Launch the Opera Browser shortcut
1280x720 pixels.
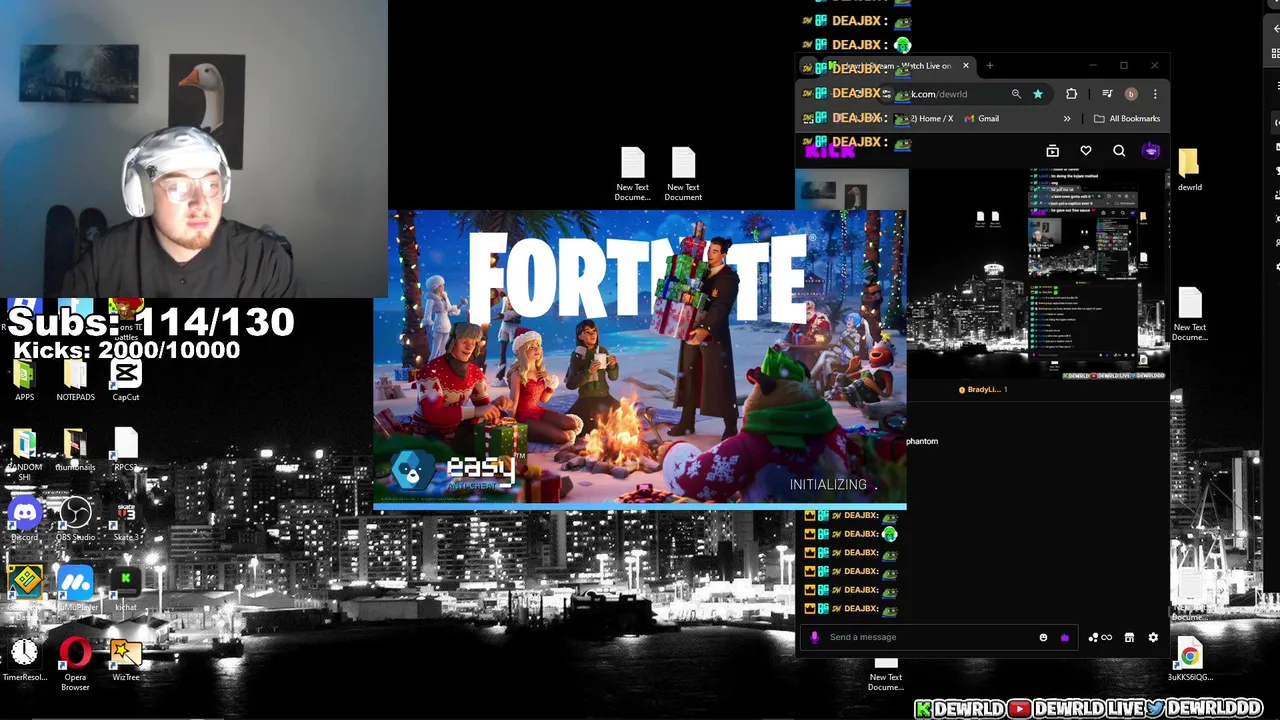[75, 664]
